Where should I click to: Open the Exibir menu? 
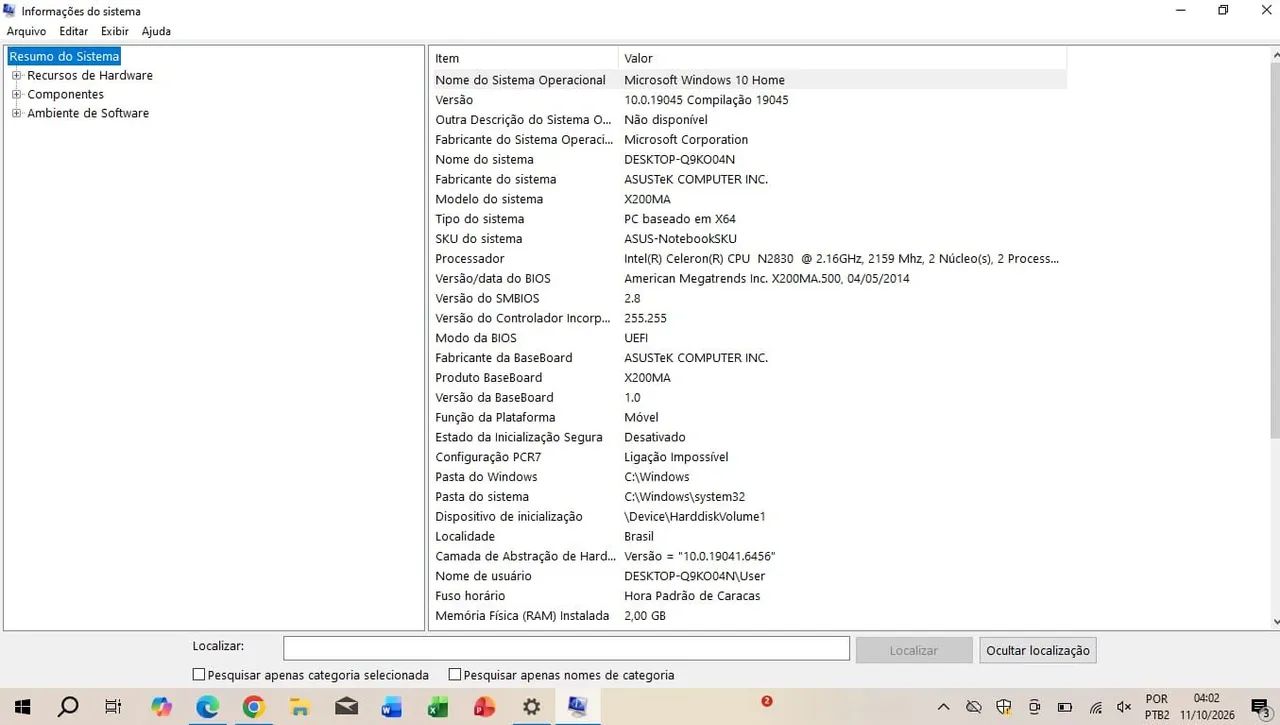click(x=115, y=31)
